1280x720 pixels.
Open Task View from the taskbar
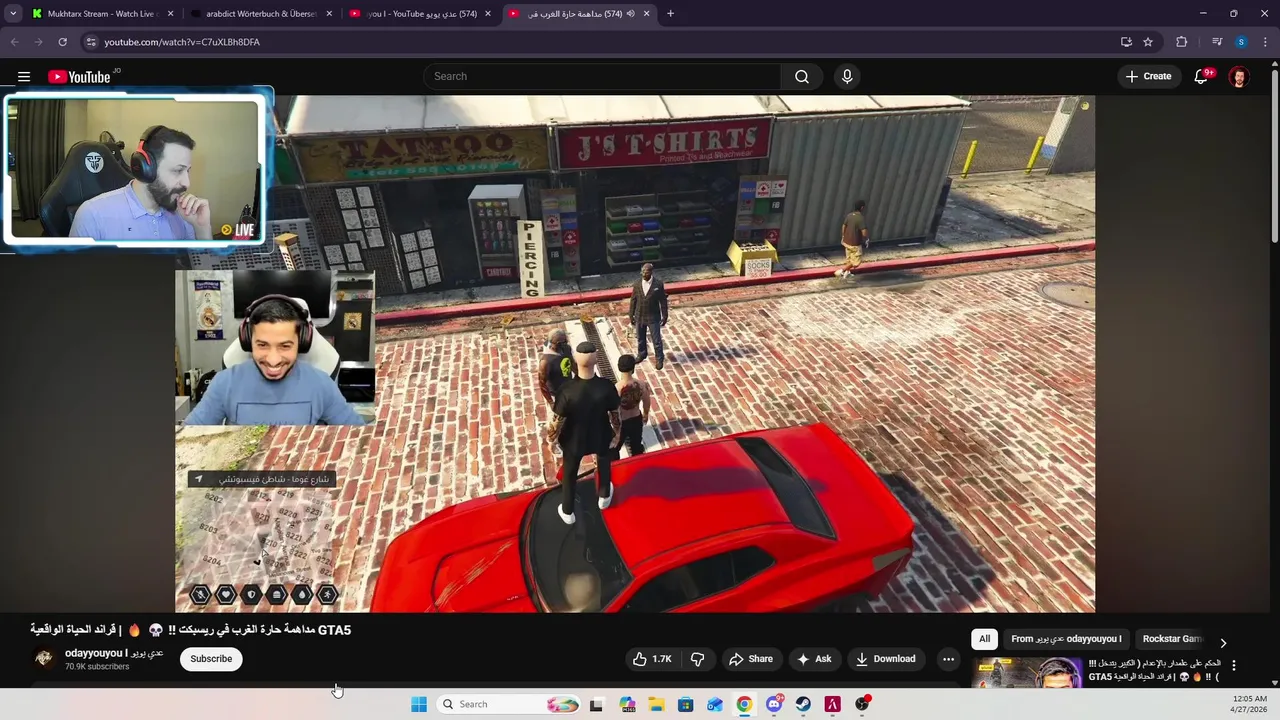pyautogui.click(x=596, y=704)
